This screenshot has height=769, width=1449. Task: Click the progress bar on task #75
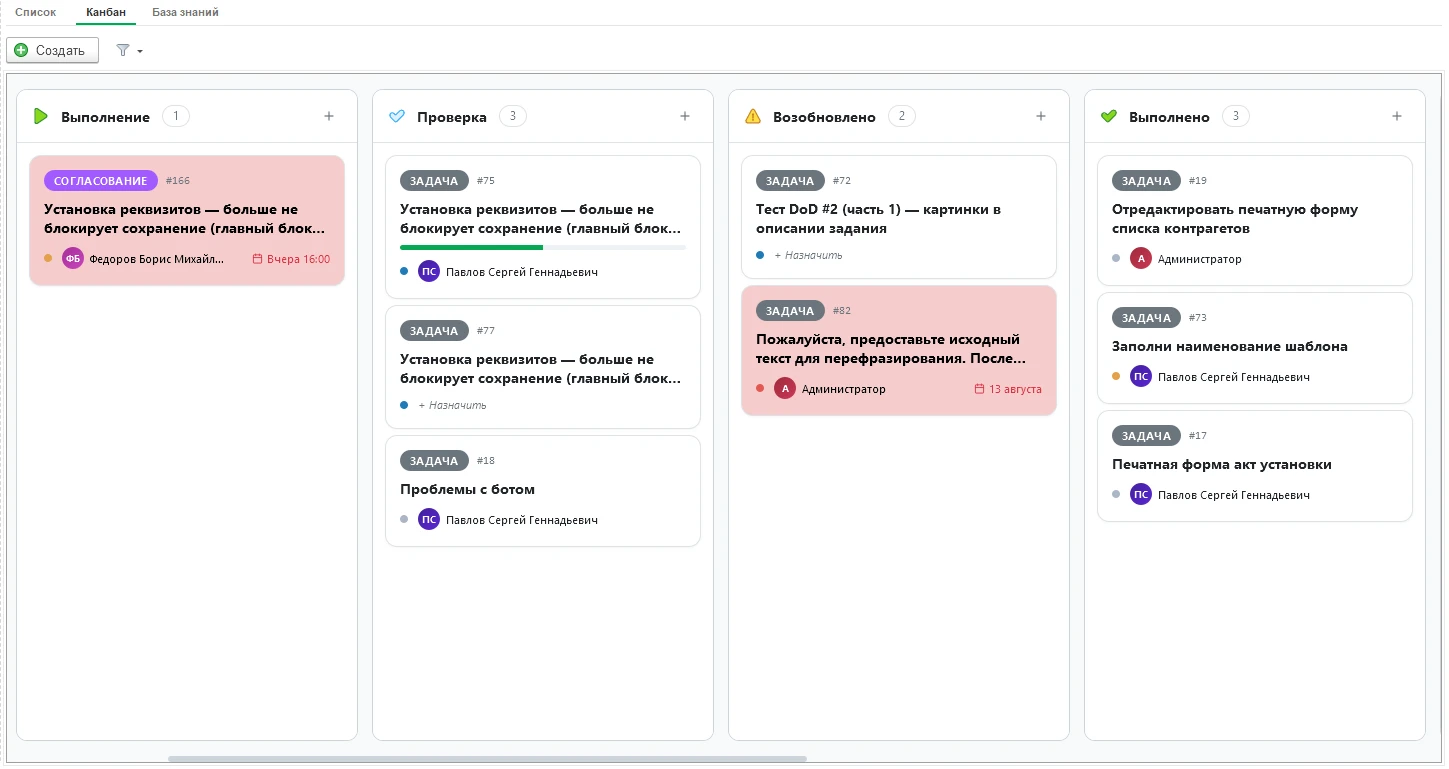coord(543,247)
